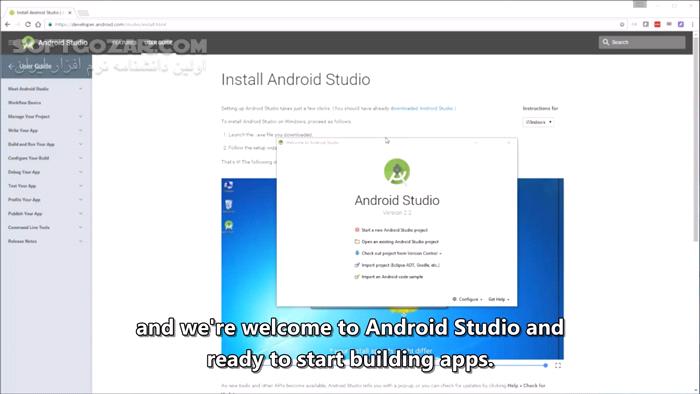The width and height of the screenshot is (700, 394).
Task: Reload the page with the browser refresh icon
Action: (28, 25)
